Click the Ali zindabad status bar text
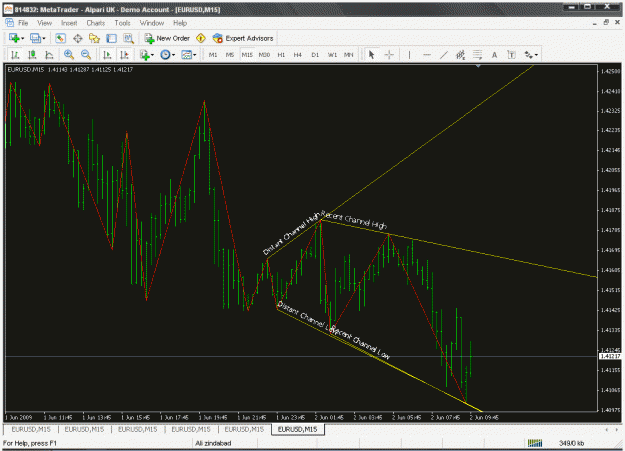The width and height of the screenshot is (625, 451). click(213, 443)
